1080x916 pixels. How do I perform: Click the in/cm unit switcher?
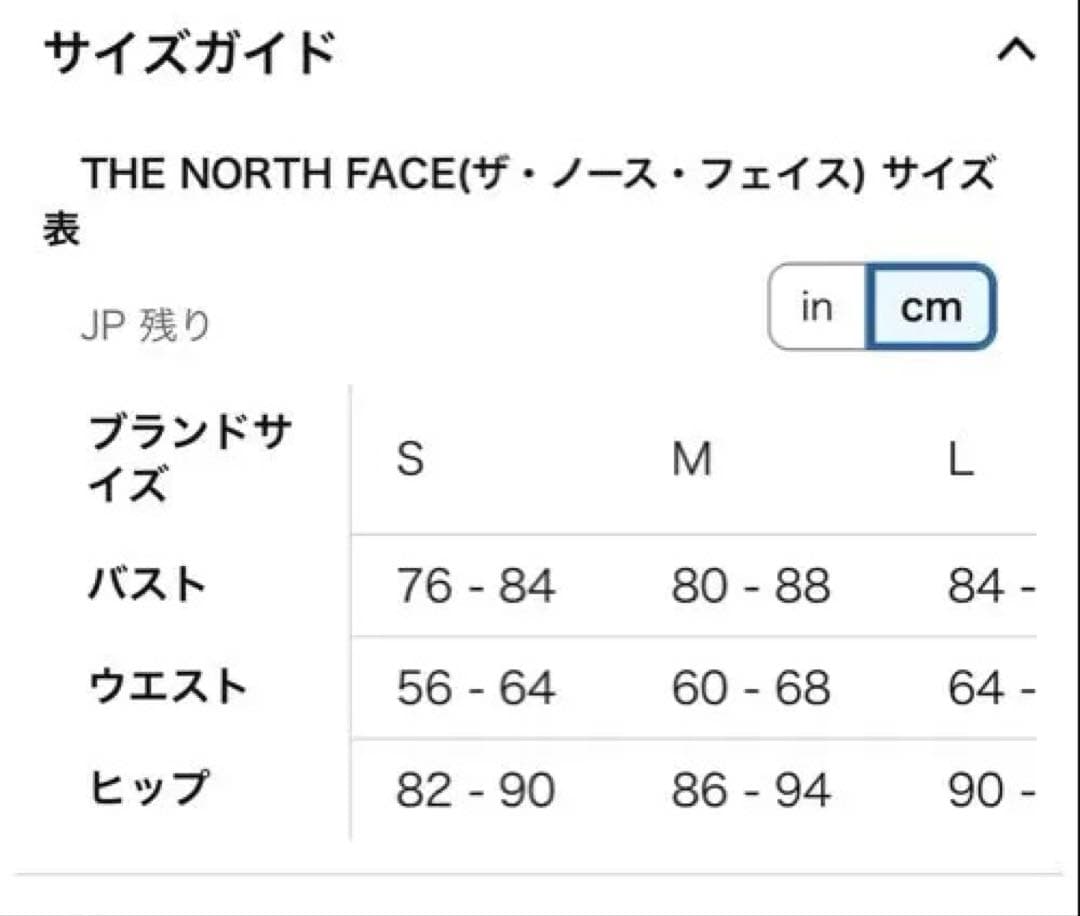[x=880, y=307]
